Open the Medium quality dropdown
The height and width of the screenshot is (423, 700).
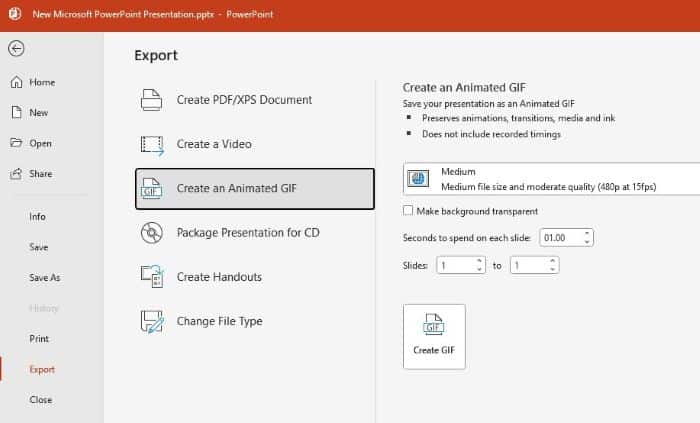pyautogui.click(x=552, y=179)
